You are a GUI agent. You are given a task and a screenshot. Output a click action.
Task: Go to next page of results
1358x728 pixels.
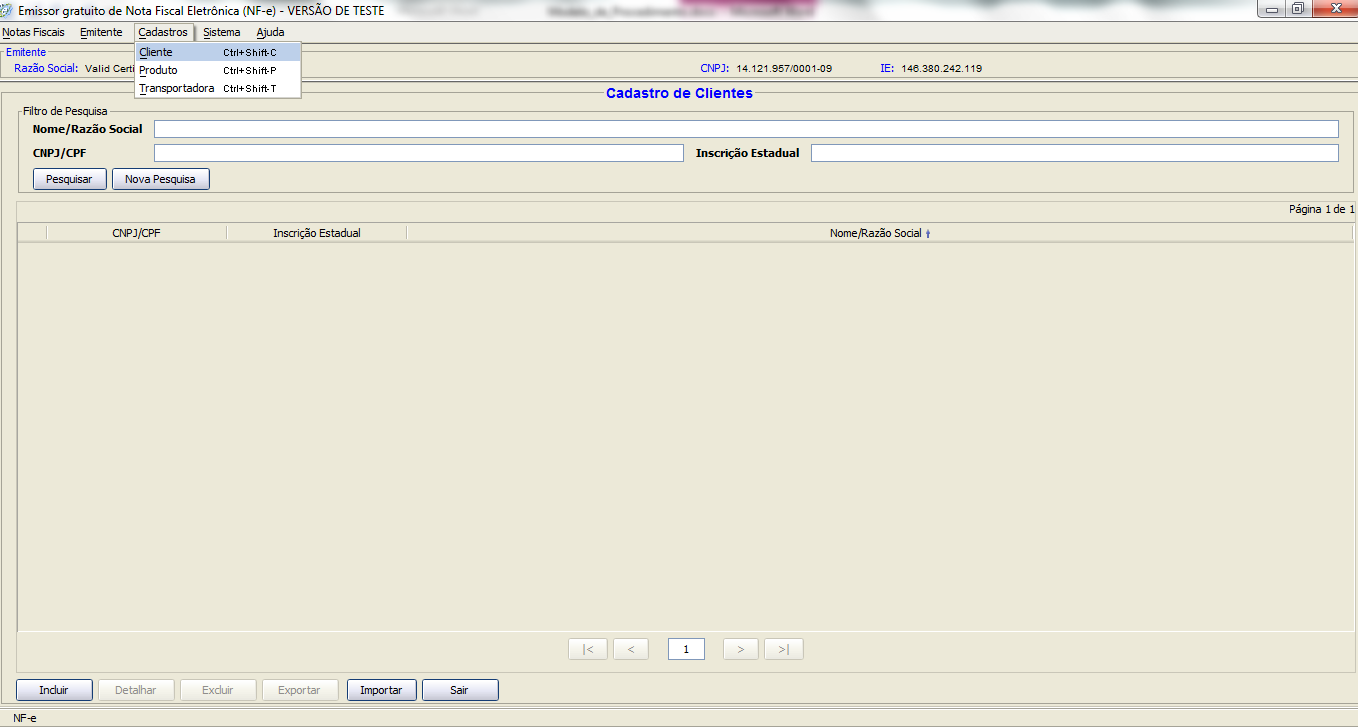[x=740, y=649]
